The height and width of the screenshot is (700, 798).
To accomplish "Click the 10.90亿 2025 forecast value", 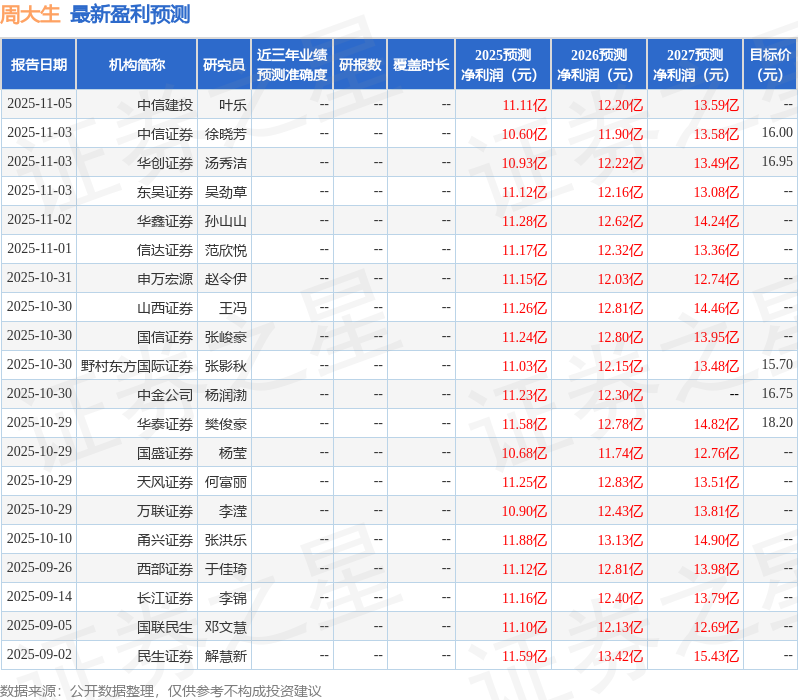I will [x=525, y=511].
